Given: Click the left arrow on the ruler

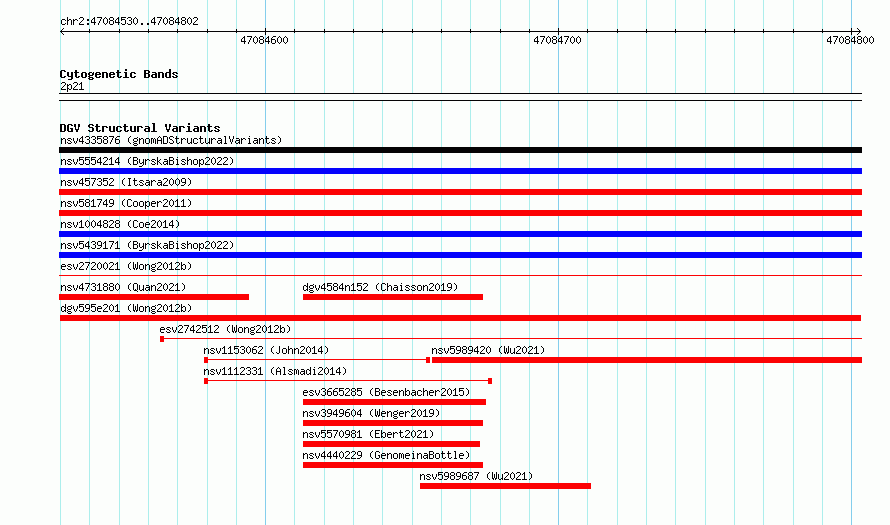Looking at the screenshot, I should (62, 32).
